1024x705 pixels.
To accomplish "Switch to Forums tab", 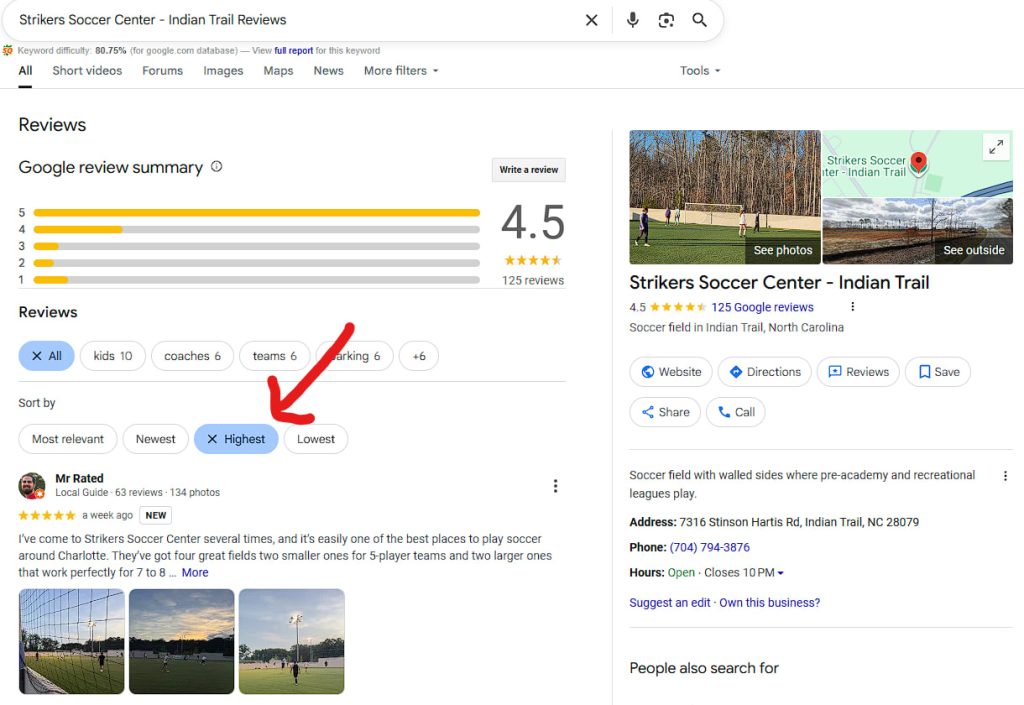I will coord(163,70).
